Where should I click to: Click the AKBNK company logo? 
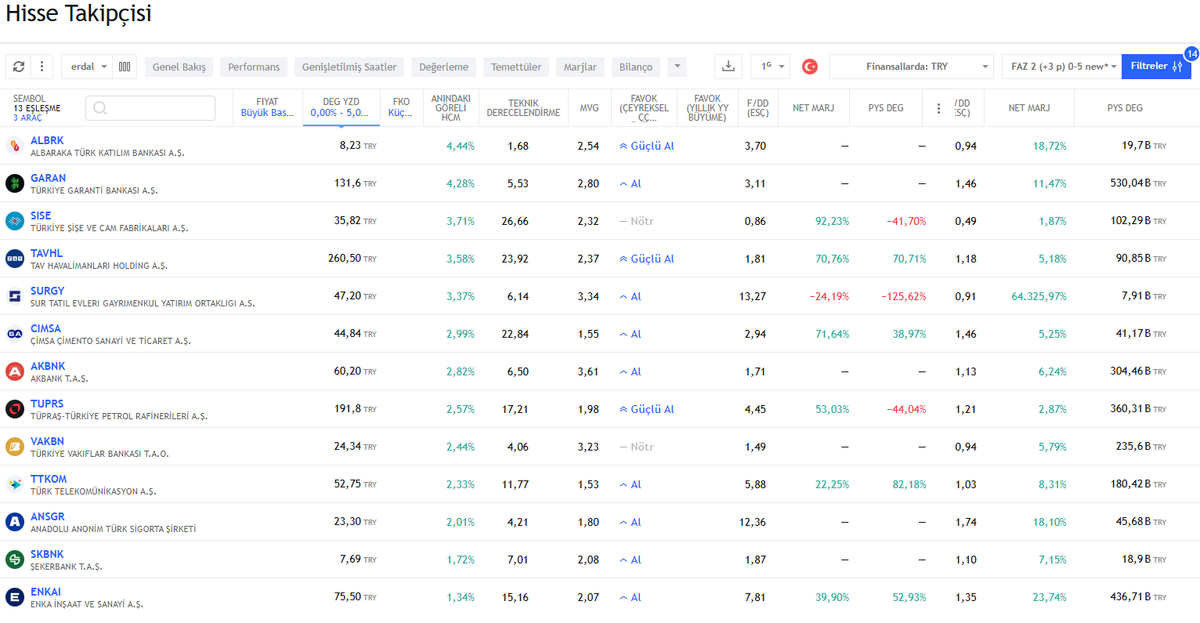pyautogui.click(x=15, y=371)
